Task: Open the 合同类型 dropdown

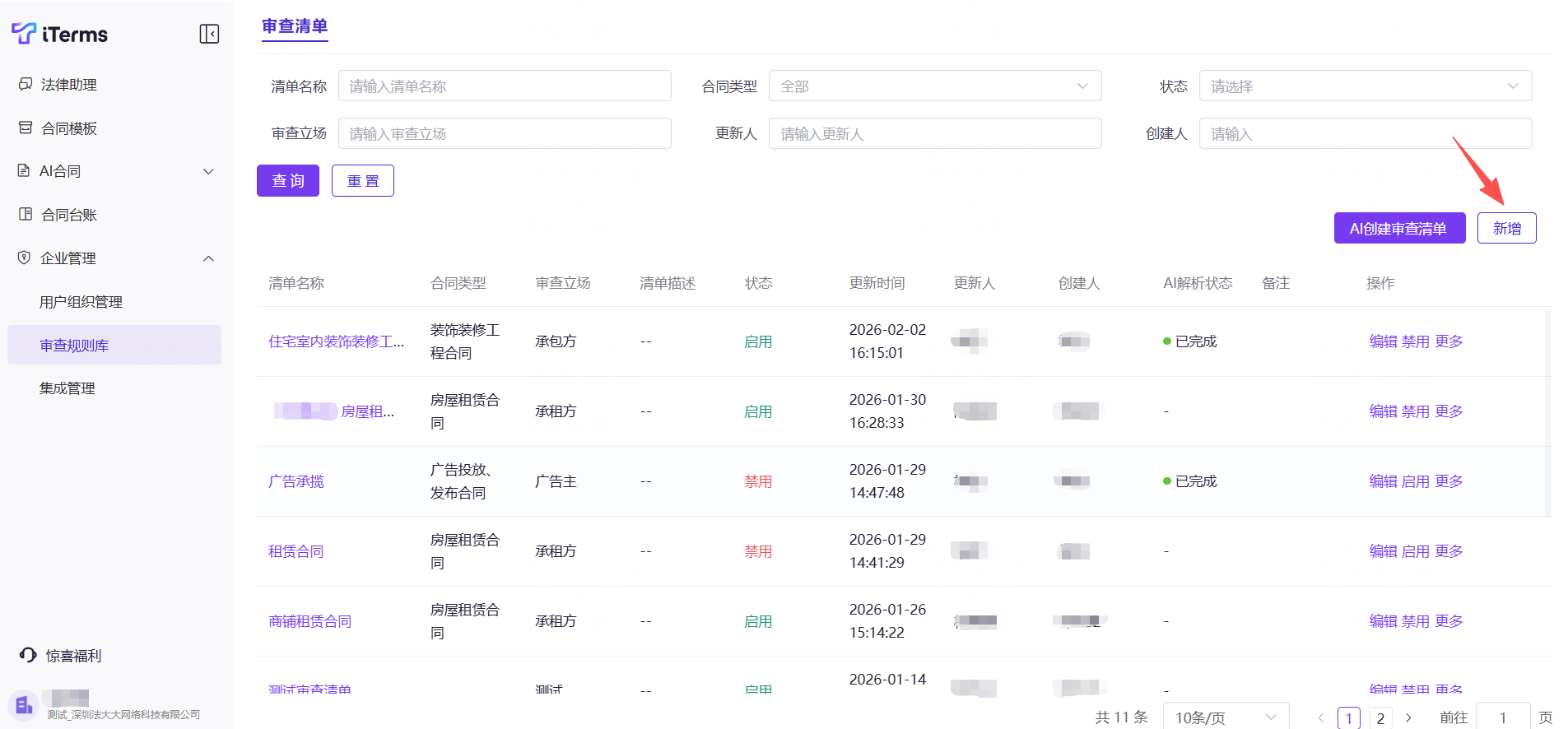Action: pyautogui.click(x=934, y=86)
